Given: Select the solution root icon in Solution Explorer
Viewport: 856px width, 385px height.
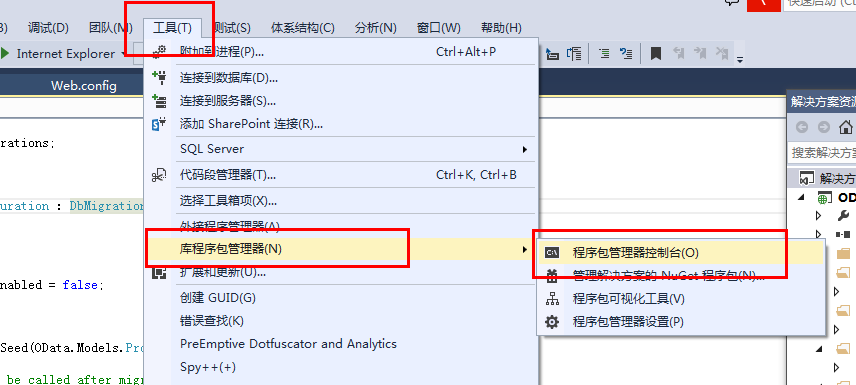Looking at the screenshot, I should coord(806,178).
